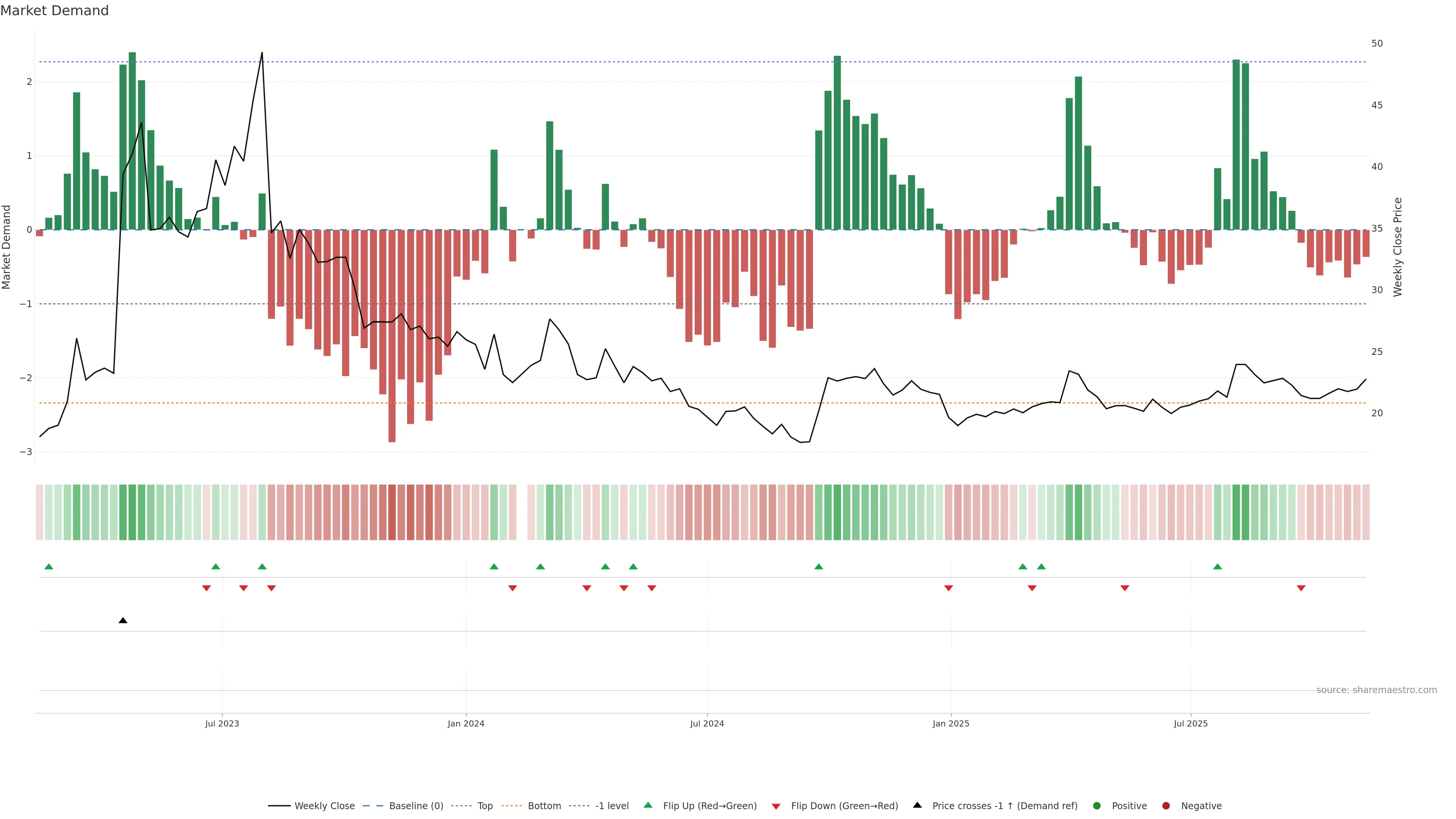Viewport: 1456px width, 819px height.
Task: Click the Jan 2025 x-axis label
Action: coord(951,723)
